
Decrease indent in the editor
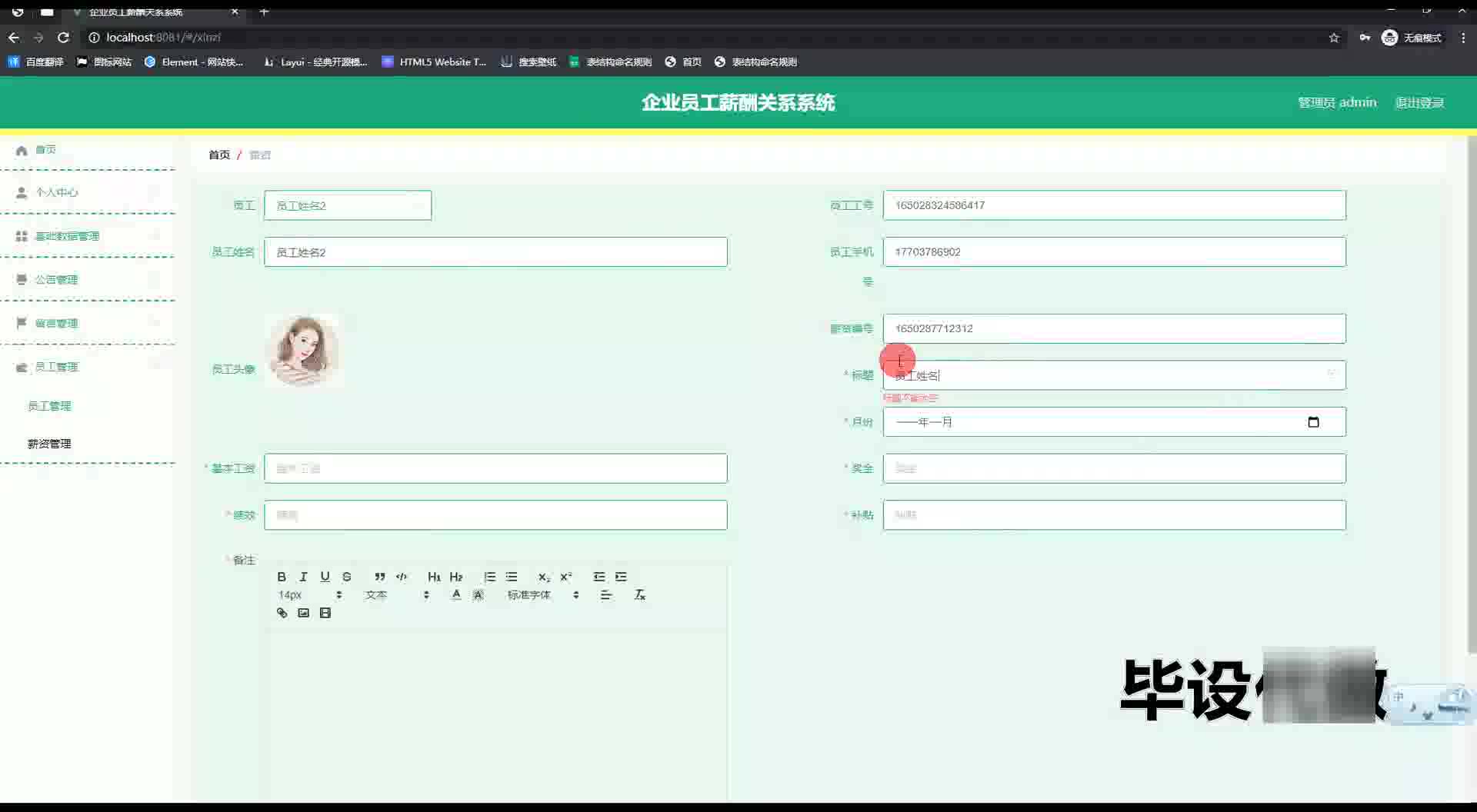599,577
